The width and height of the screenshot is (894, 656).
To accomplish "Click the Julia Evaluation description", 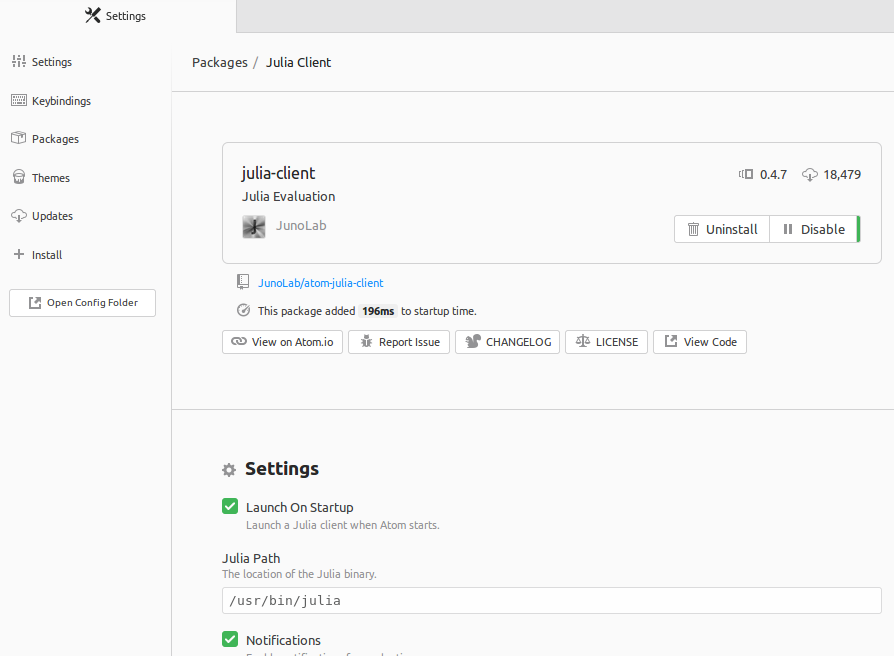I will (x=288, y=196).
